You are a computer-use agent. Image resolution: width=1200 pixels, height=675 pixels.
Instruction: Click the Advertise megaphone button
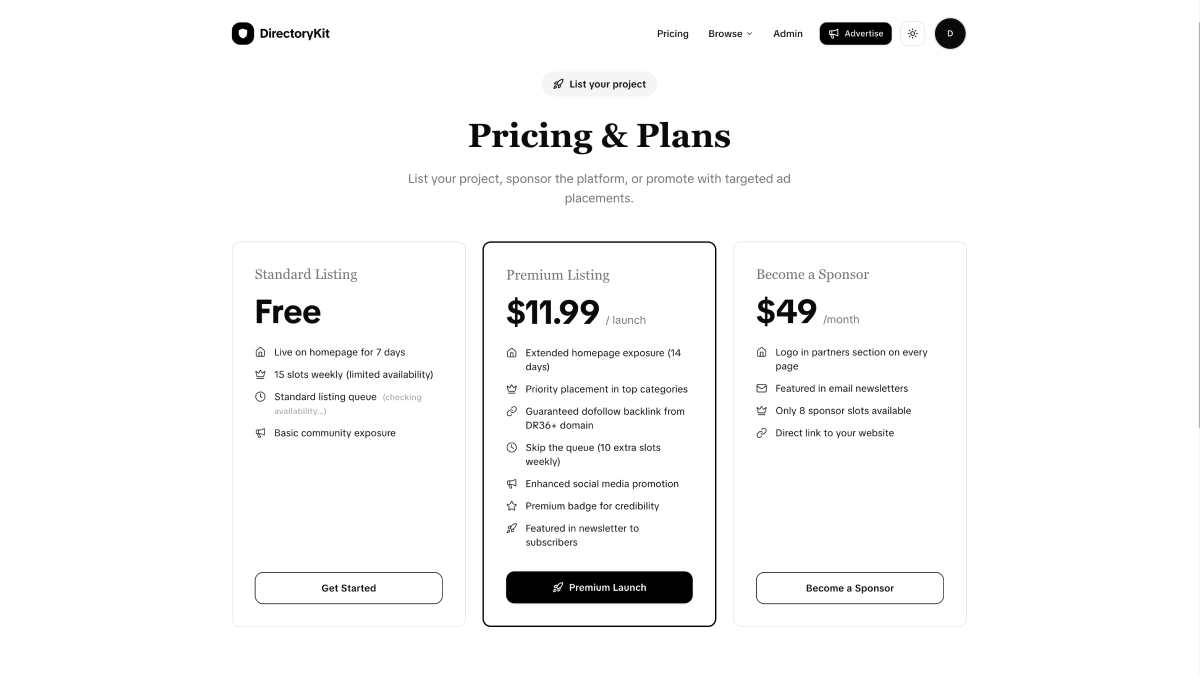coord(855,34)
